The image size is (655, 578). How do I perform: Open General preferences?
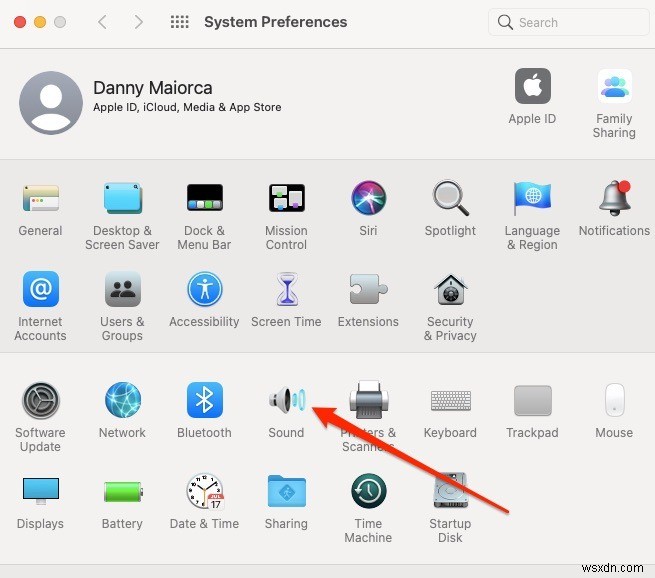(x=41, y=199)
